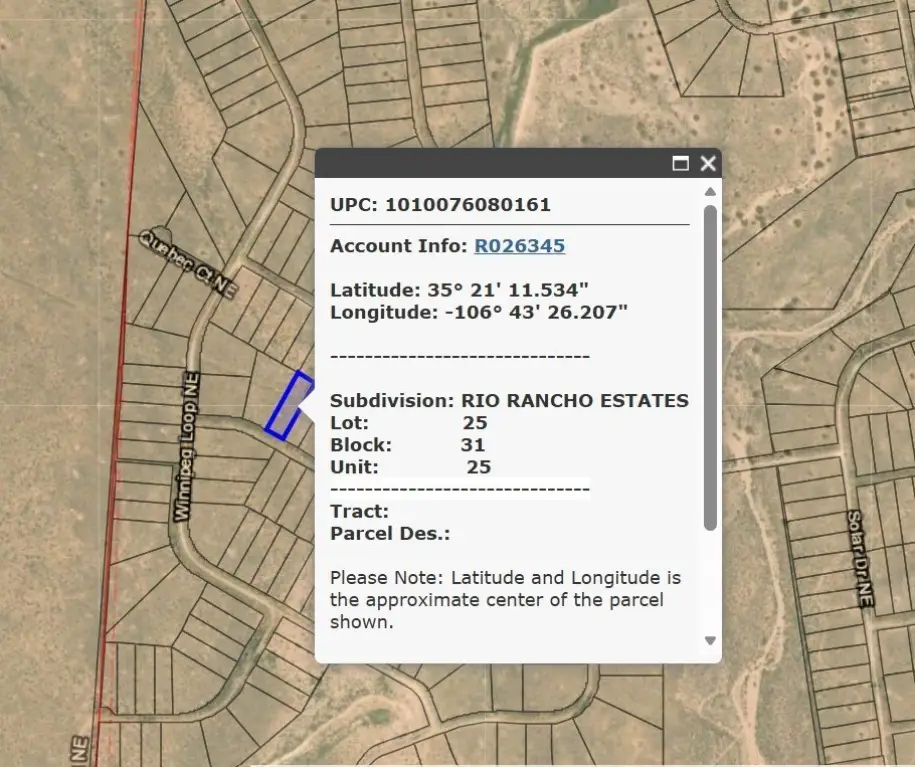Maximize the parcel info popup
This screenshot has height=767, width=915.
click(681, 164)
